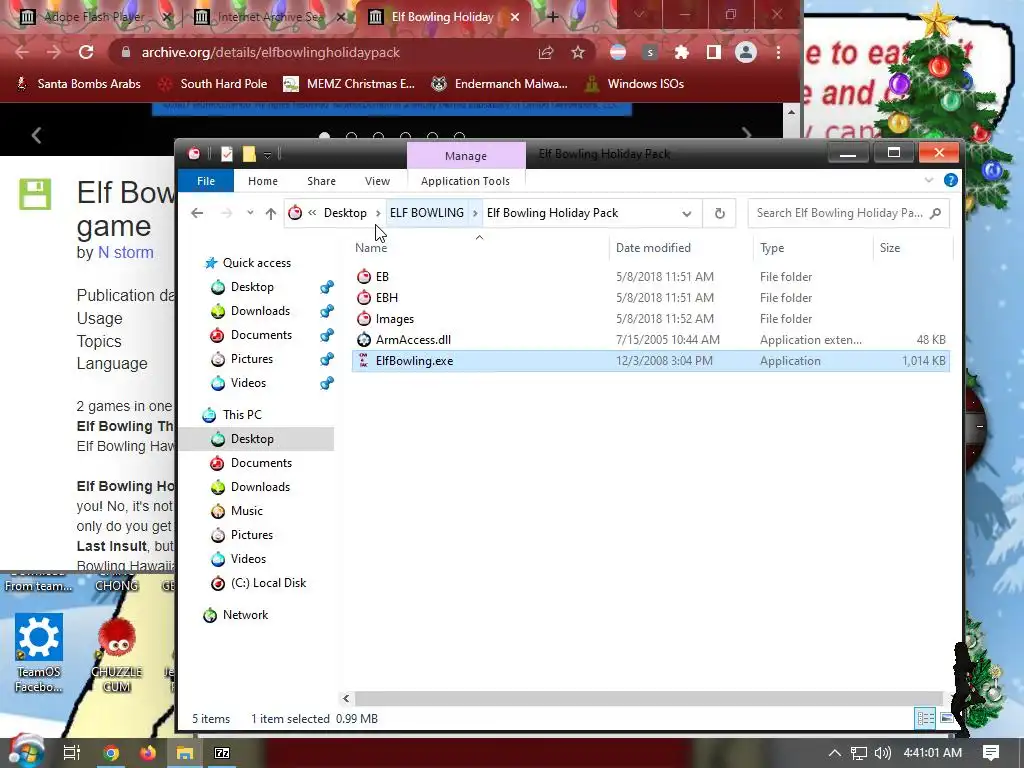Click the volume speaker tray icon
Screen dimensions: 1024x768
[x=882, y=753]
